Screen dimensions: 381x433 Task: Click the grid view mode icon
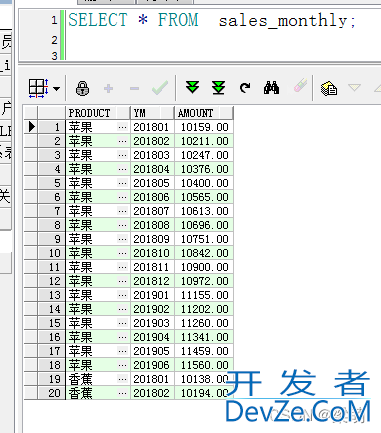click(x=39, y=88)
